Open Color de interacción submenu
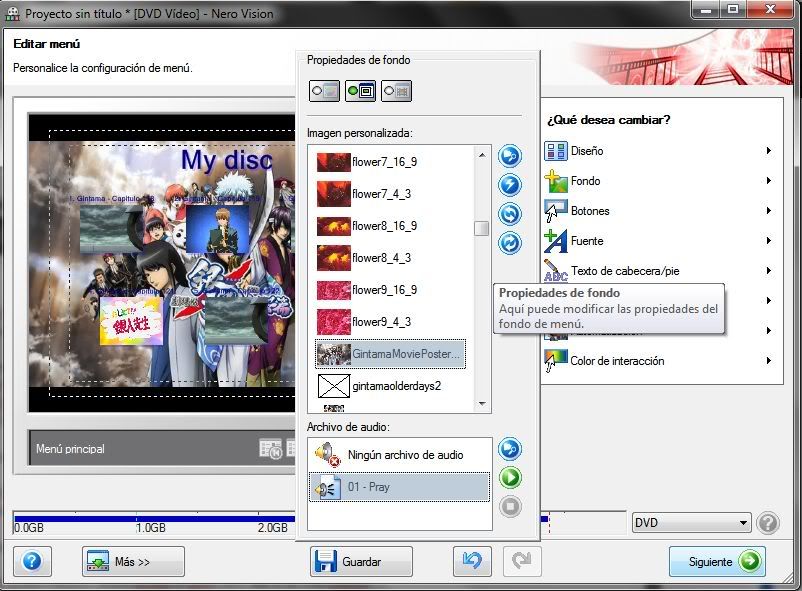The width and height of the screenshot is (802, 591). click(659, 361)
